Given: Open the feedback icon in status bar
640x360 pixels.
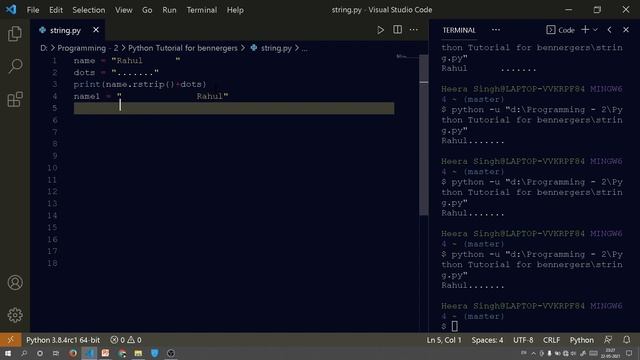Looking at the screenshot, I should click(x=608, y=340).
